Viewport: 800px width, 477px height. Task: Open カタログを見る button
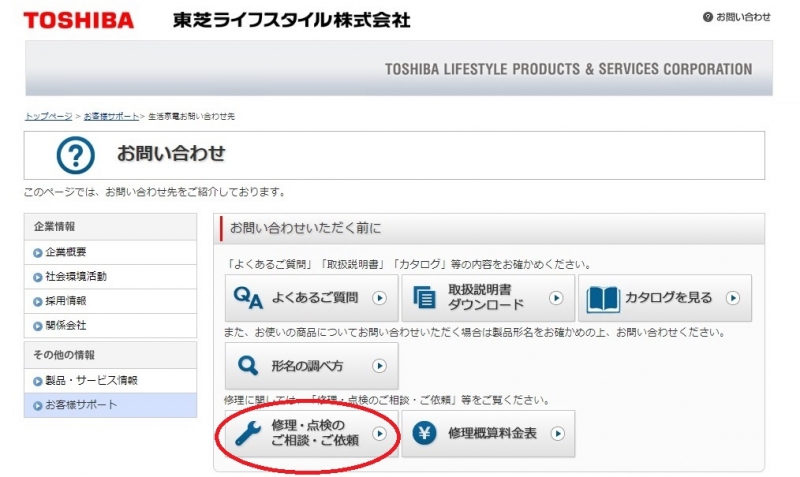[x=665, y=298]
